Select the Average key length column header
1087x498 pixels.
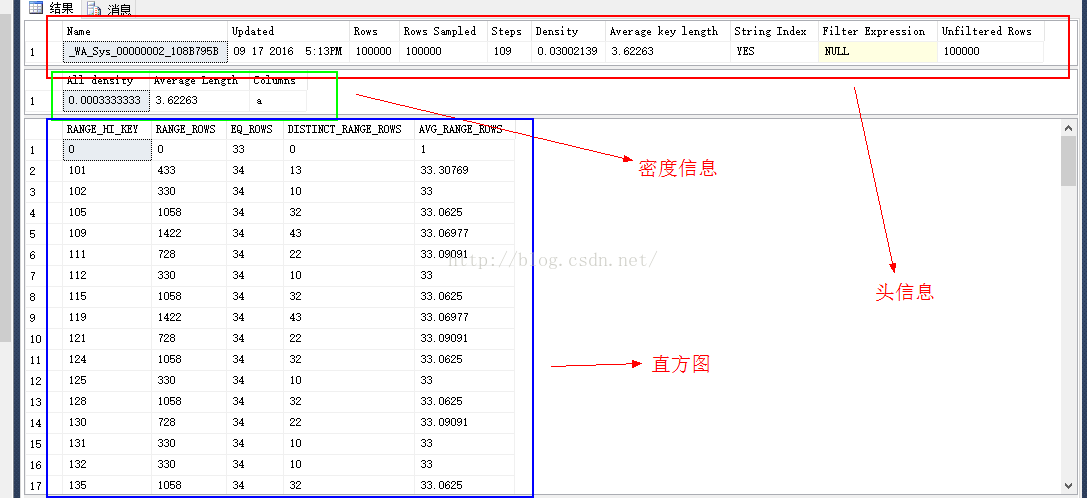pos(668,31)
